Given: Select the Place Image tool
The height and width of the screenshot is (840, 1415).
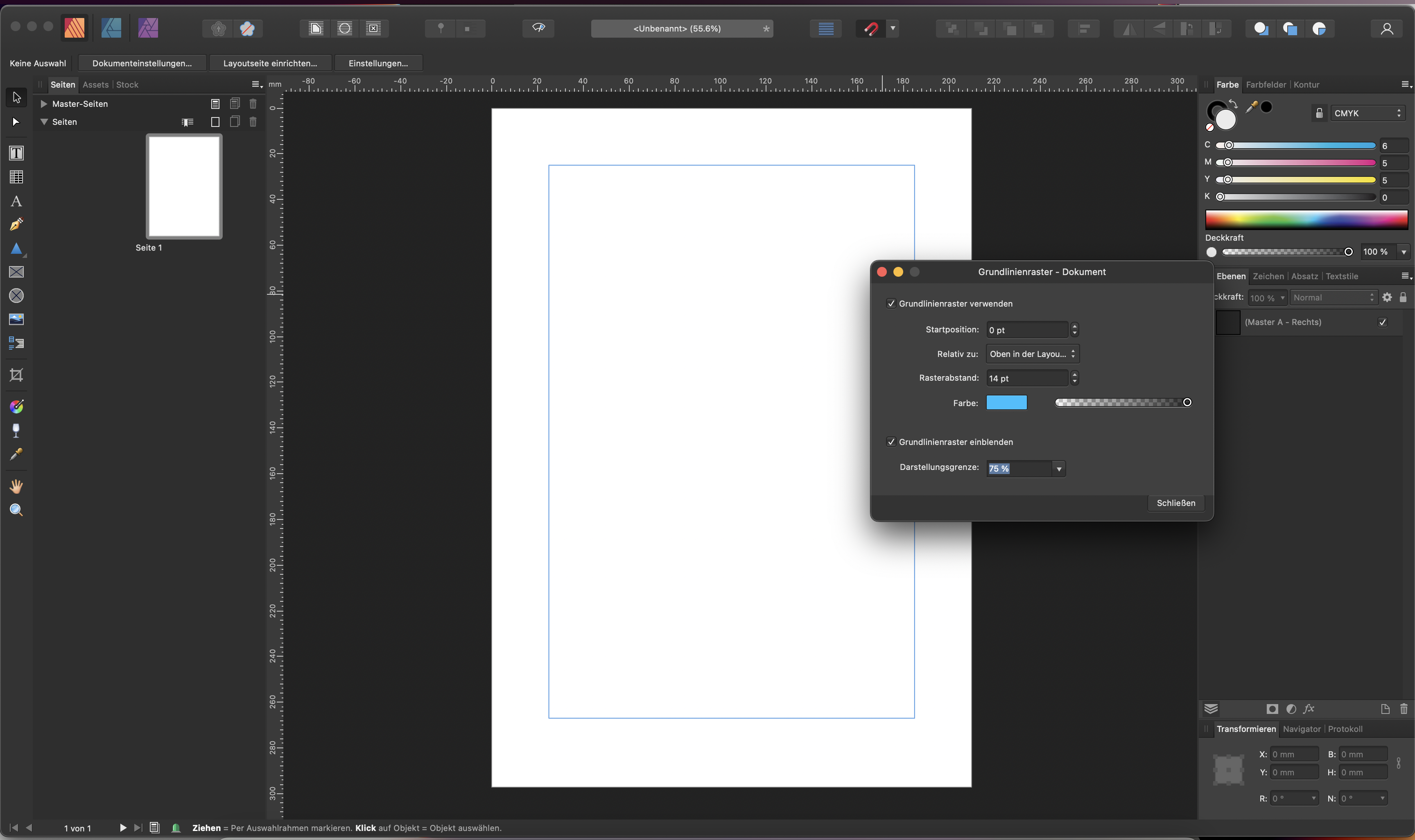Looking at the screenshot, I should [x=16, y=319].
